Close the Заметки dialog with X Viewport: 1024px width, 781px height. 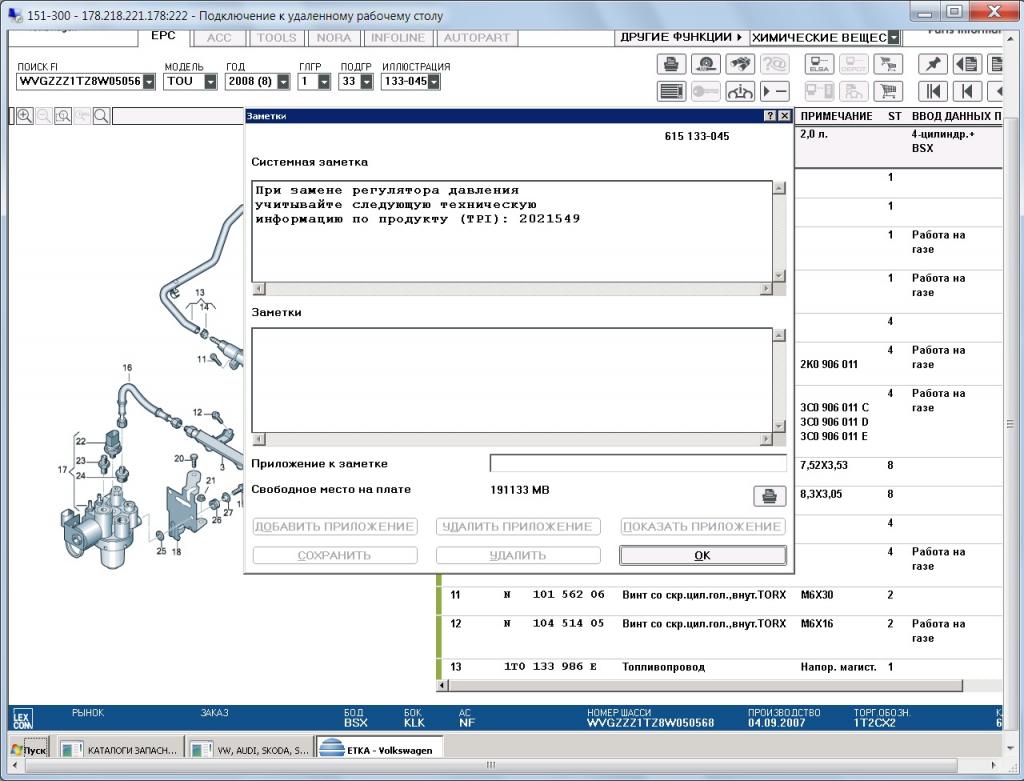pos(785,116)
